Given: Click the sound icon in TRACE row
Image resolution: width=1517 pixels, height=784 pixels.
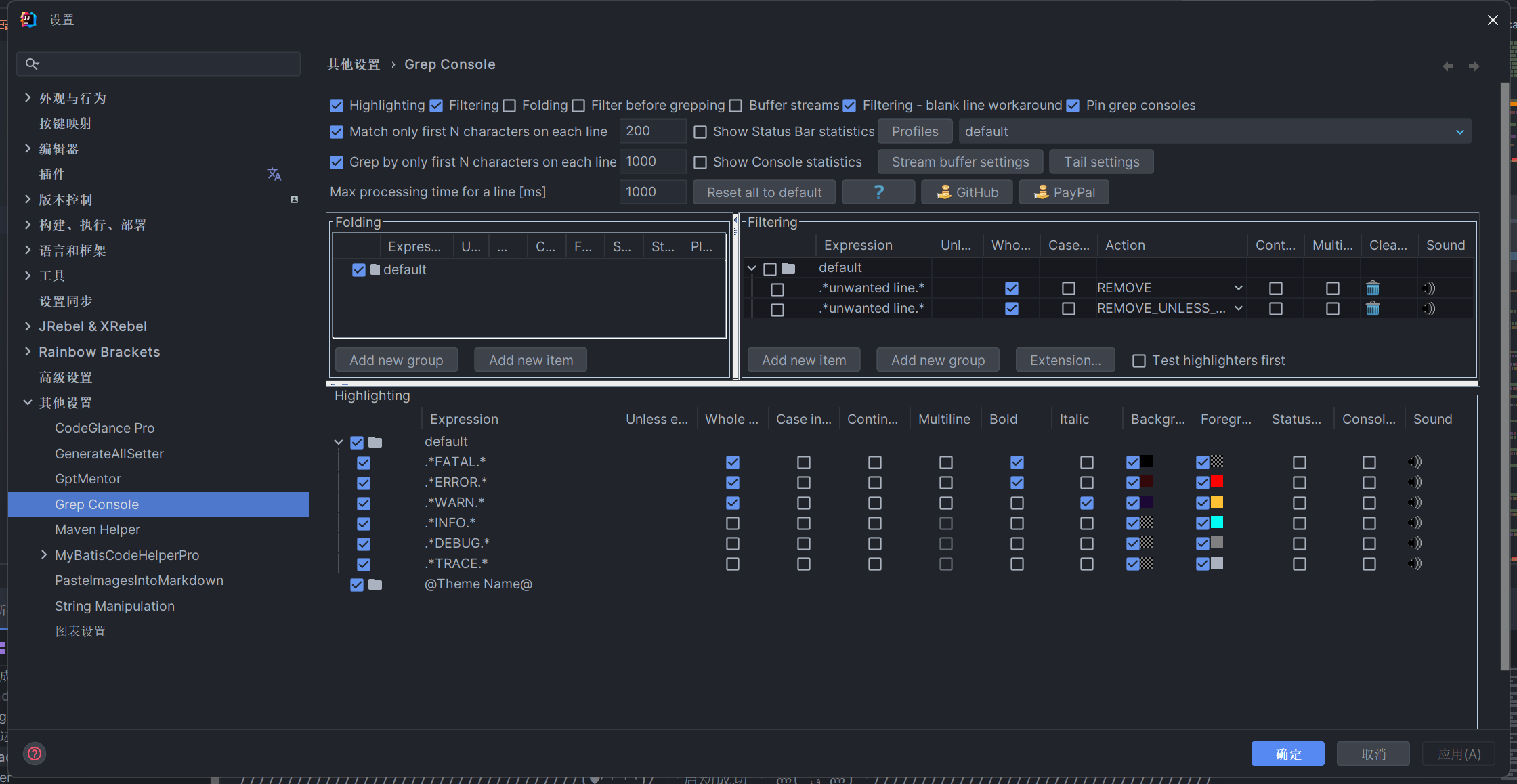Looking at the screenshot, I should 1414,563.
